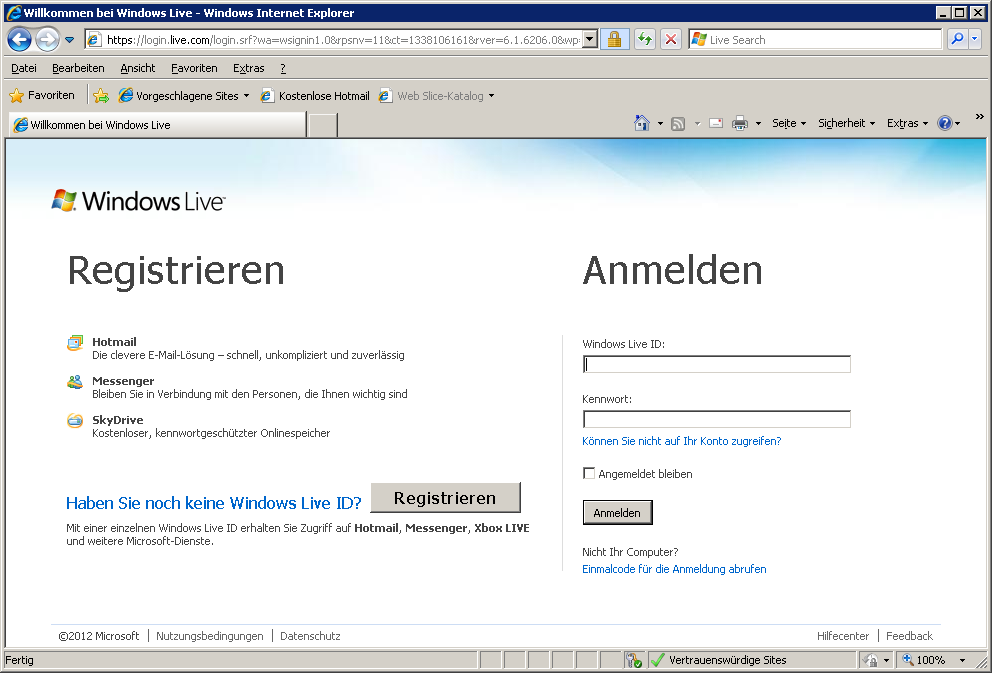This screenshot has height=673, width=992.
Task: Click the Messenger service icon
Action: pyautogui.click(x=75, y=381)
